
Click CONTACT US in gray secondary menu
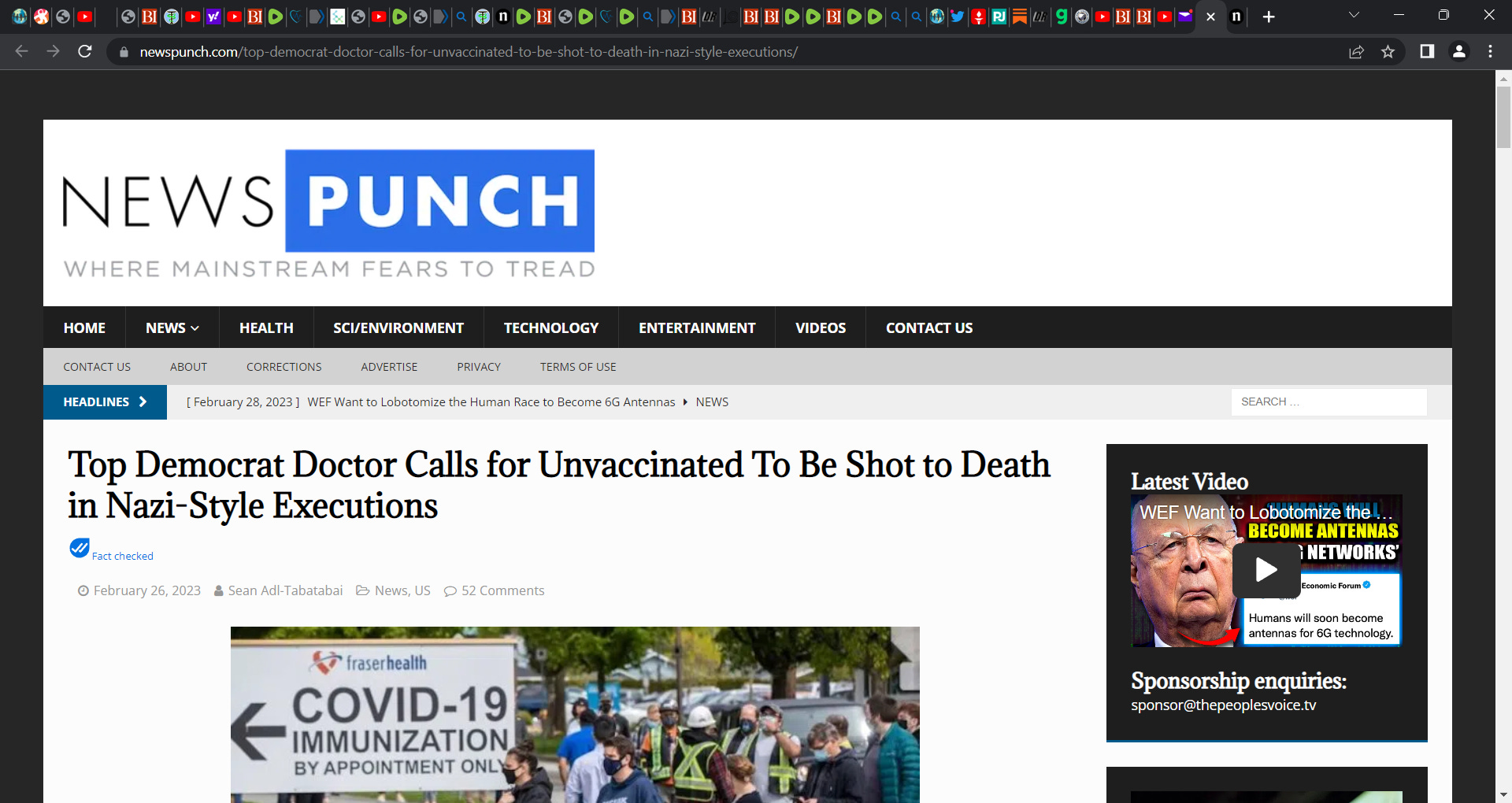coord(97,367)
